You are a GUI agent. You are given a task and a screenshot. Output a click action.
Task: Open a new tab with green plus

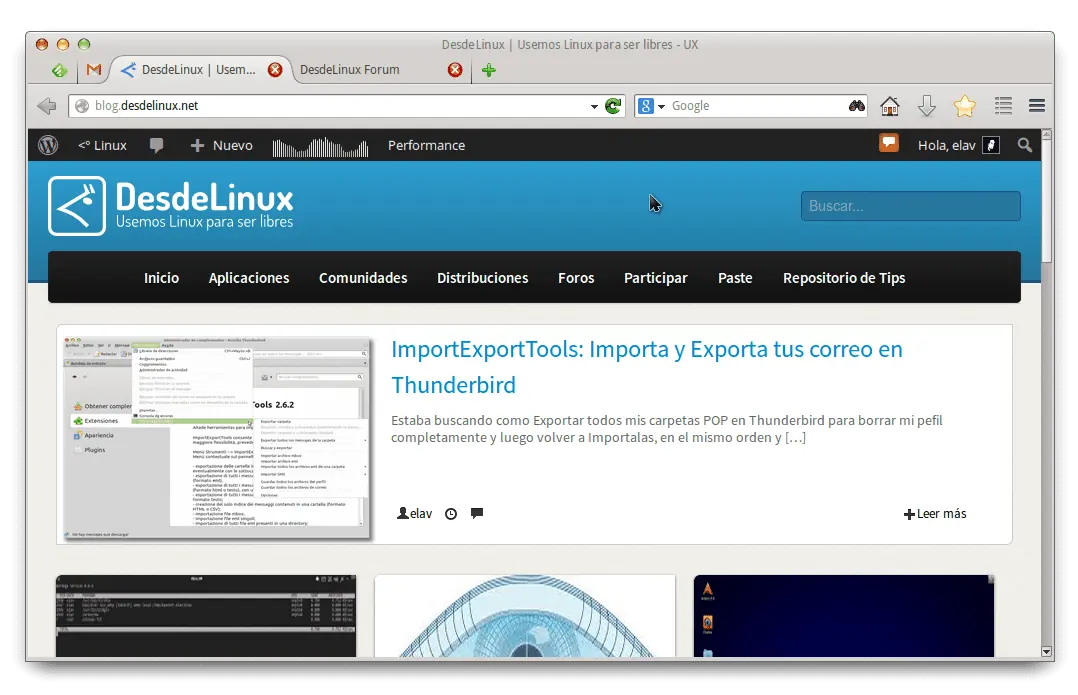489,69
